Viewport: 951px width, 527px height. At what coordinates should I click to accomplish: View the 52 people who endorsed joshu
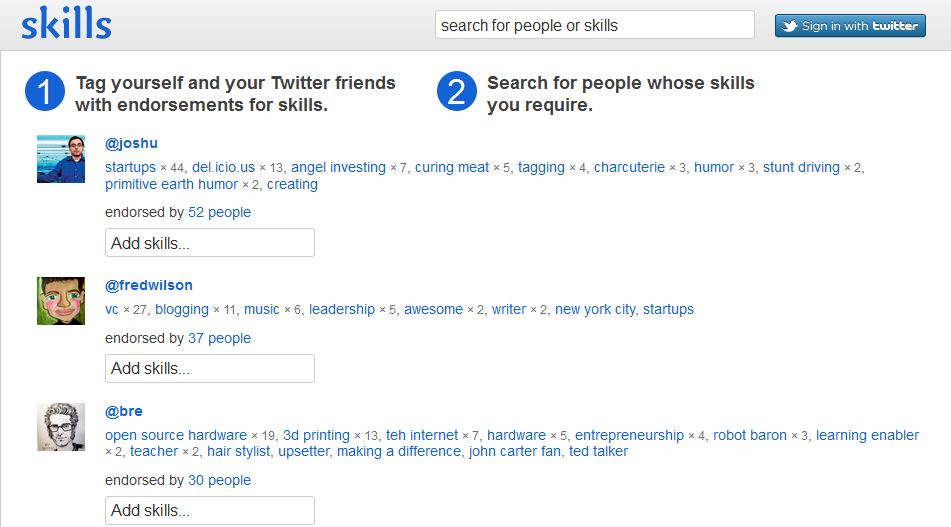click(219, 212)
